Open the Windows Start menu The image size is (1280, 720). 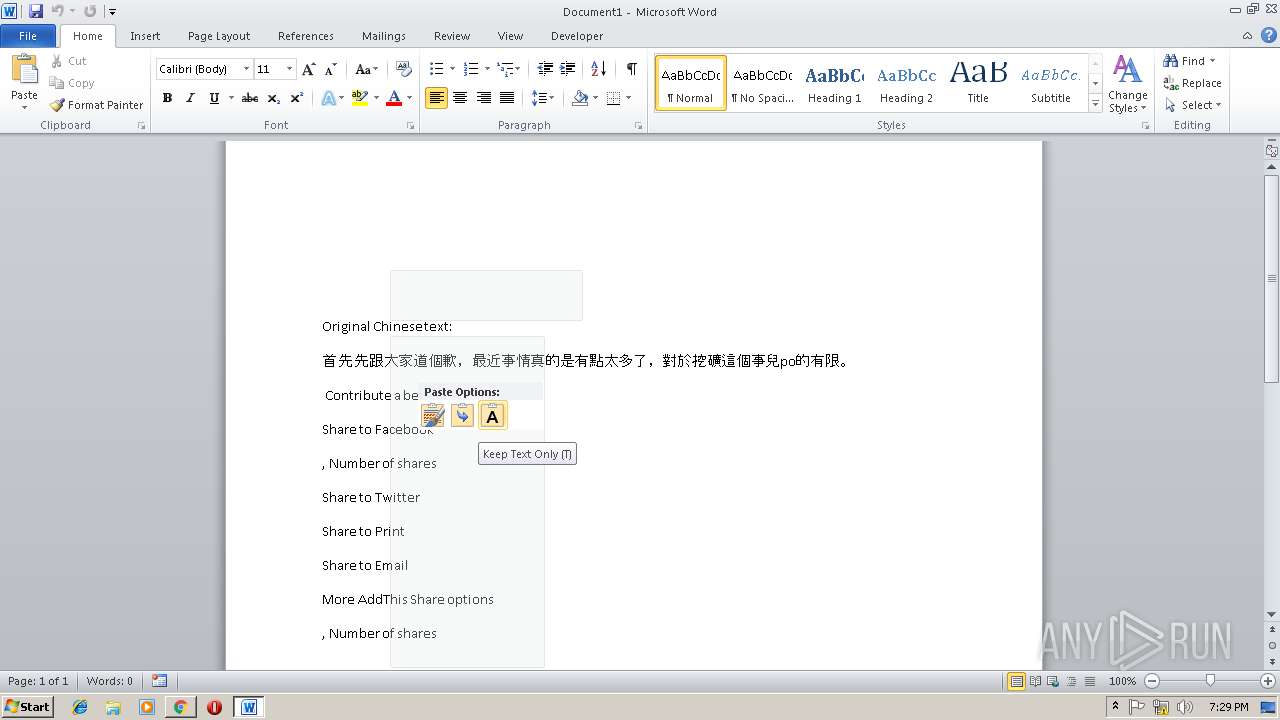pyautogui.click(x=27, y=706)
